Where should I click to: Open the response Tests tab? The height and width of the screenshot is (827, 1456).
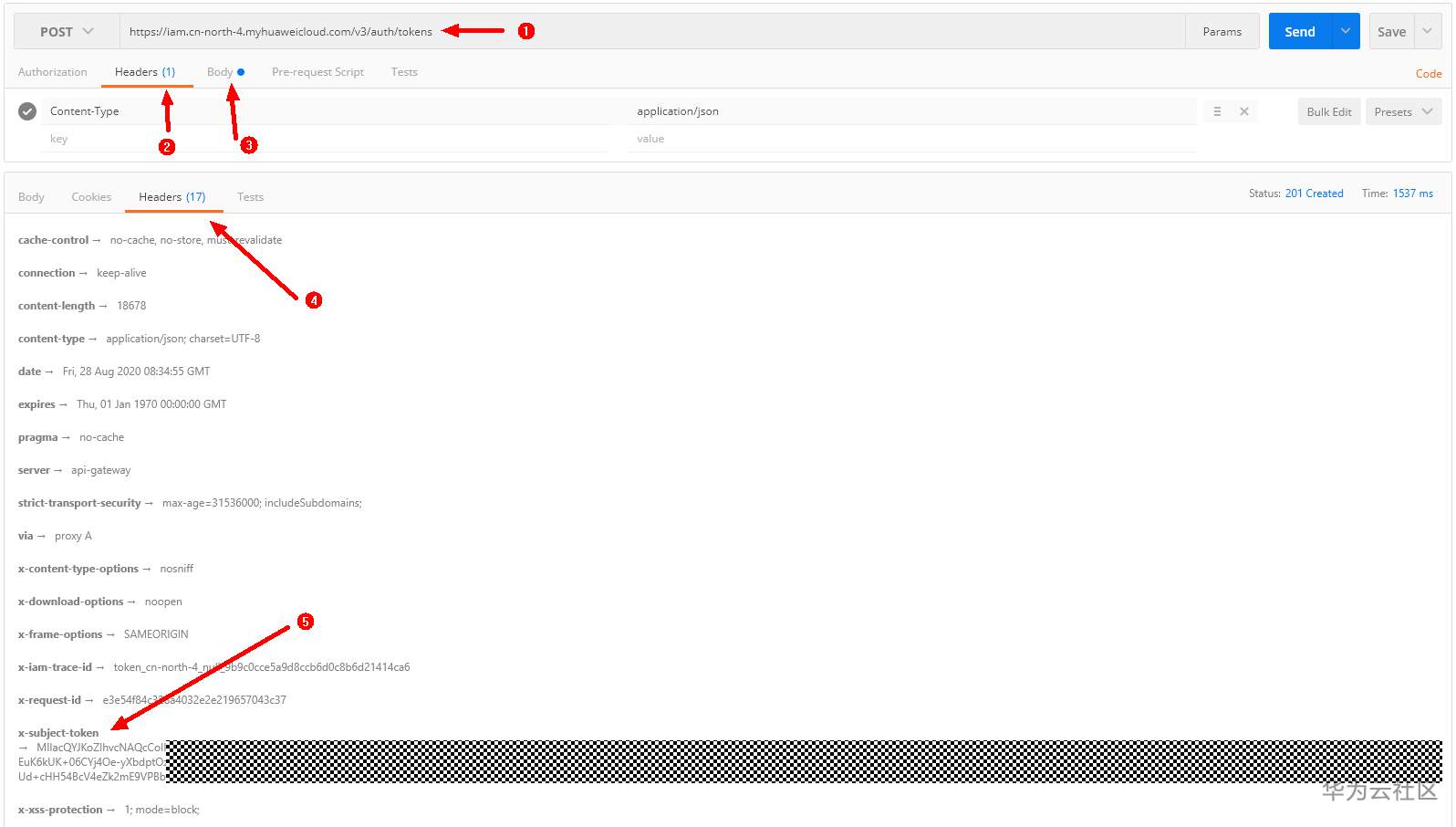tap(250, 197)
